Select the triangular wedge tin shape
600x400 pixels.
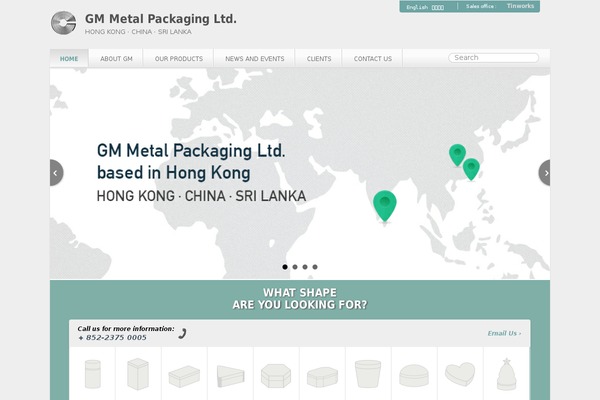click(x=230, y=376)
